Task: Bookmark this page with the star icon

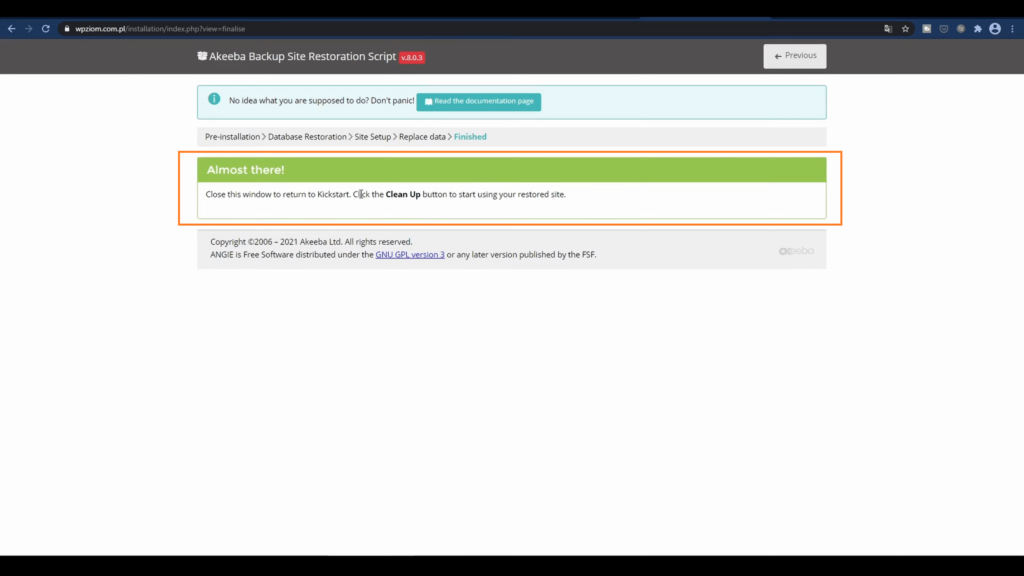Action: click(905, 29)
